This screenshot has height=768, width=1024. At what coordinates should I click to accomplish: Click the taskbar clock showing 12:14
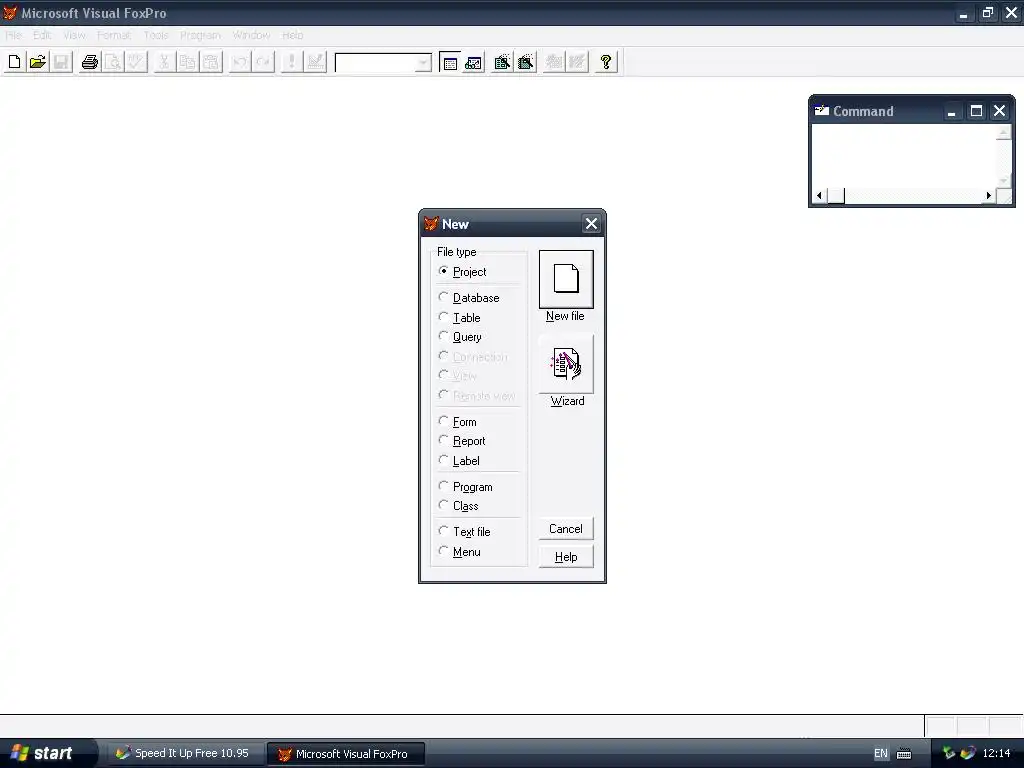(997, 754)
